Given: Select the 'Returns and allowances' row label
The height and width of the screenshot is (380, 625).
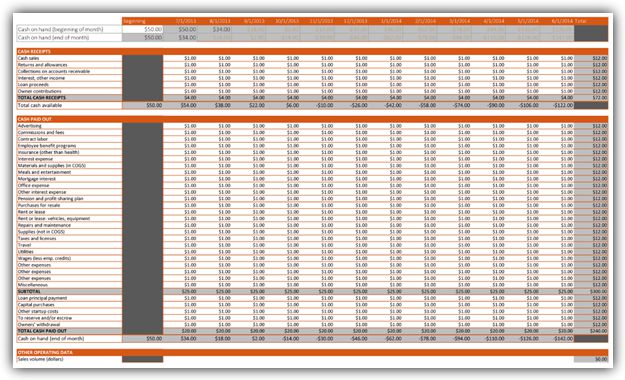Looking at the screenshot, I should [x=43, y=65].
